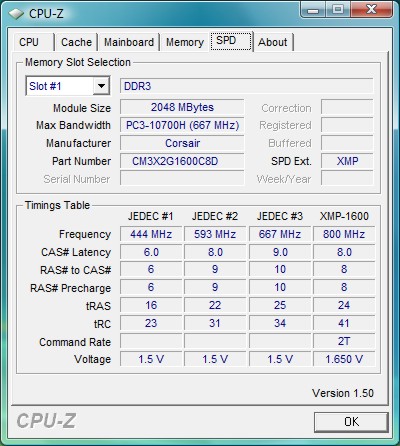Click the JEDEC #2 column header
This screenshot has height=446, width=400.
click(x=215, y=216)
